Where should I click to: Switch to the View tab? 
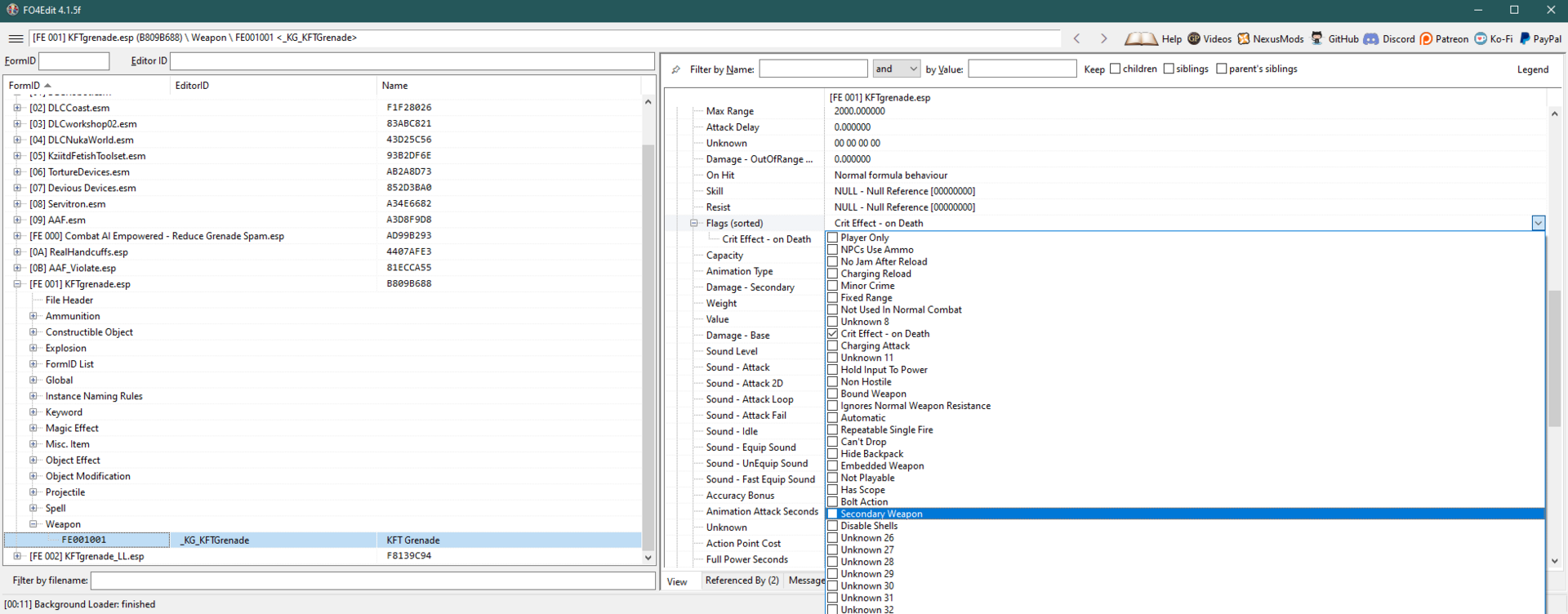click(677, 581)
